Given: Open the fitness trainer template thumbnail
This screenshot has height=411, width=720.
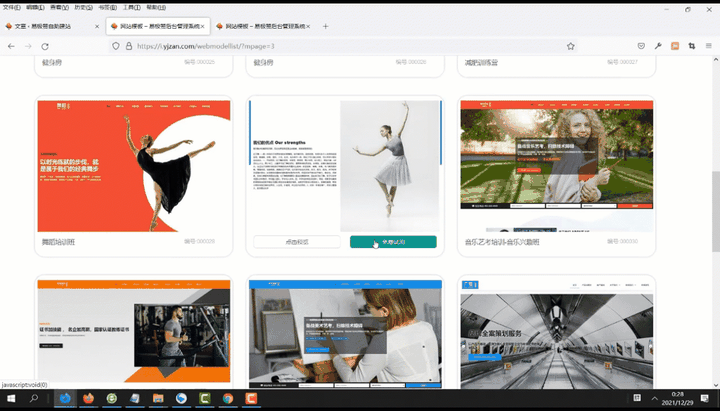Looking at the screenshot, I should [x=134, y=334].
